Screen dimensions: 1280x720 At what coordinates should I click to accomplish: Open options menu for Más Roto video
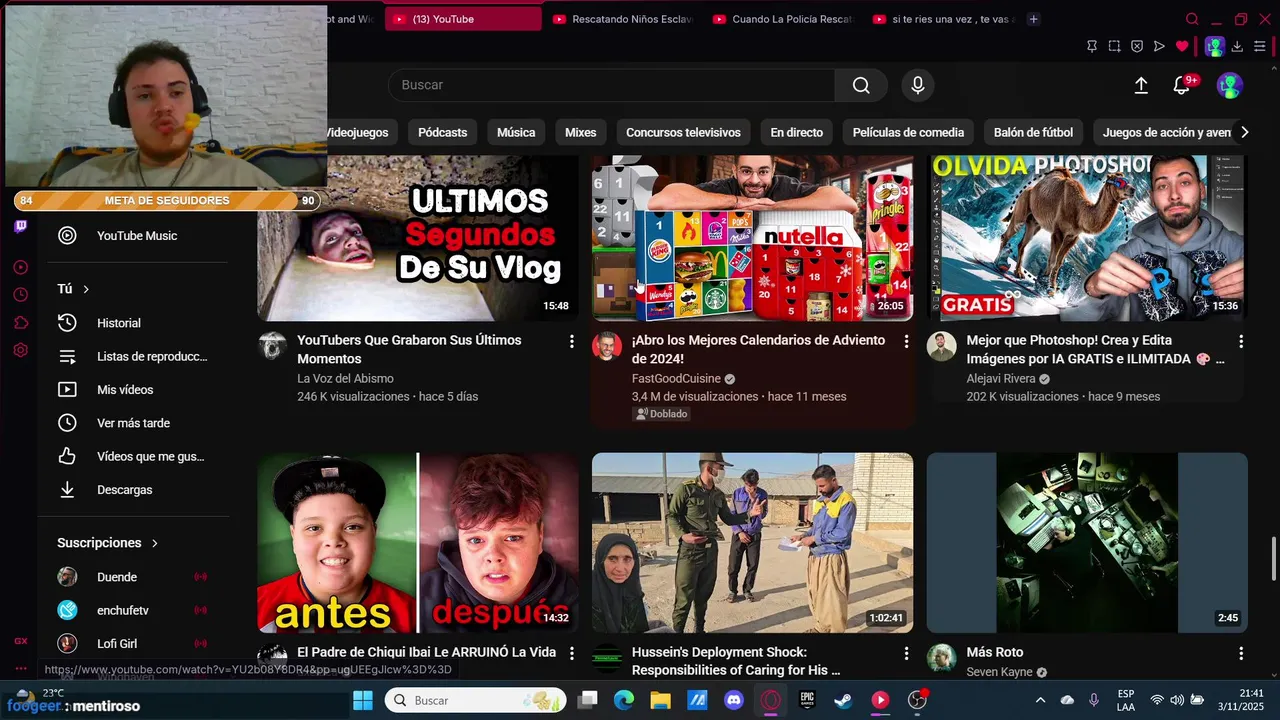(x=1241, y=653)
